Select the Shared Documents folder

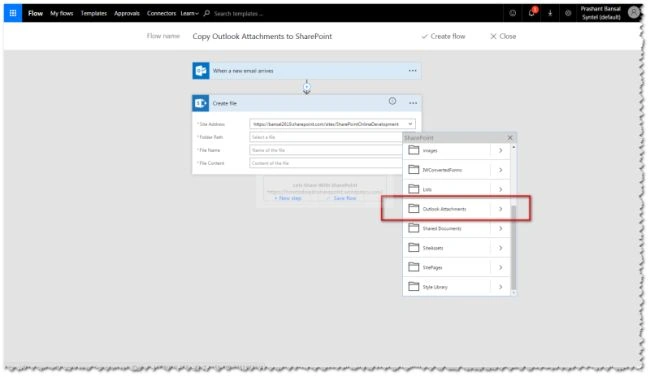point(446,229)
